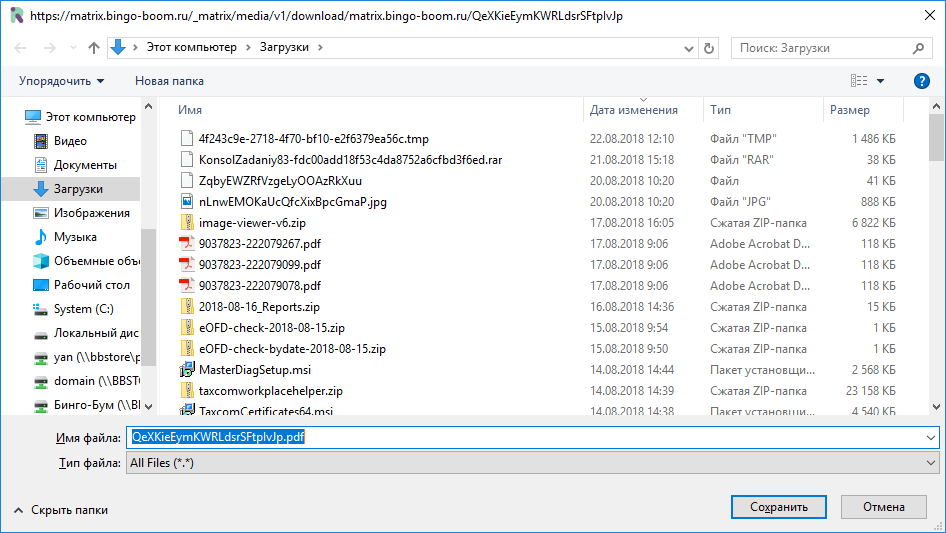
Task: Click installer icon of MasterDiagSetup.msi
Action: pyautogui.click(x=187, y=369)
